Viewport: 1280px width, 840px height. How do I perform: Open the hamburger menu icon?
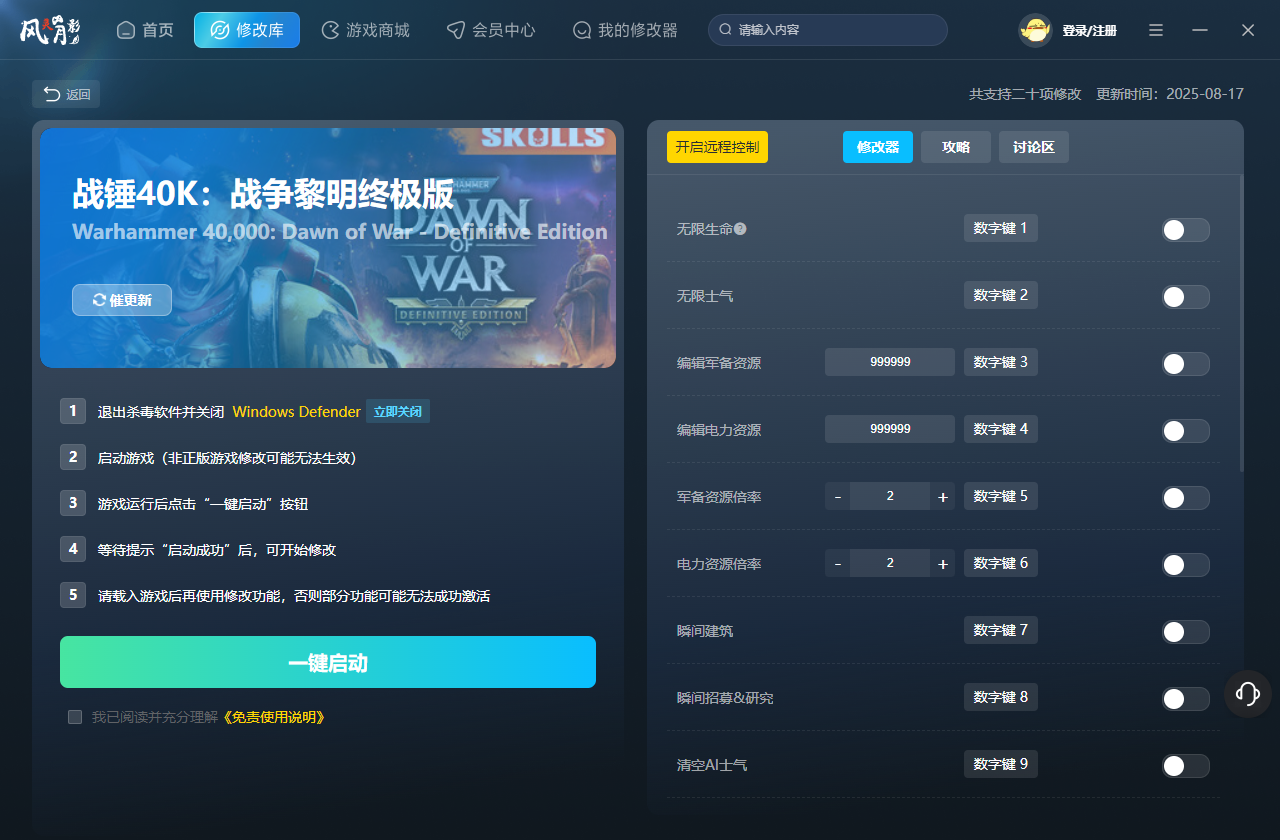(x=1156, y=30)
